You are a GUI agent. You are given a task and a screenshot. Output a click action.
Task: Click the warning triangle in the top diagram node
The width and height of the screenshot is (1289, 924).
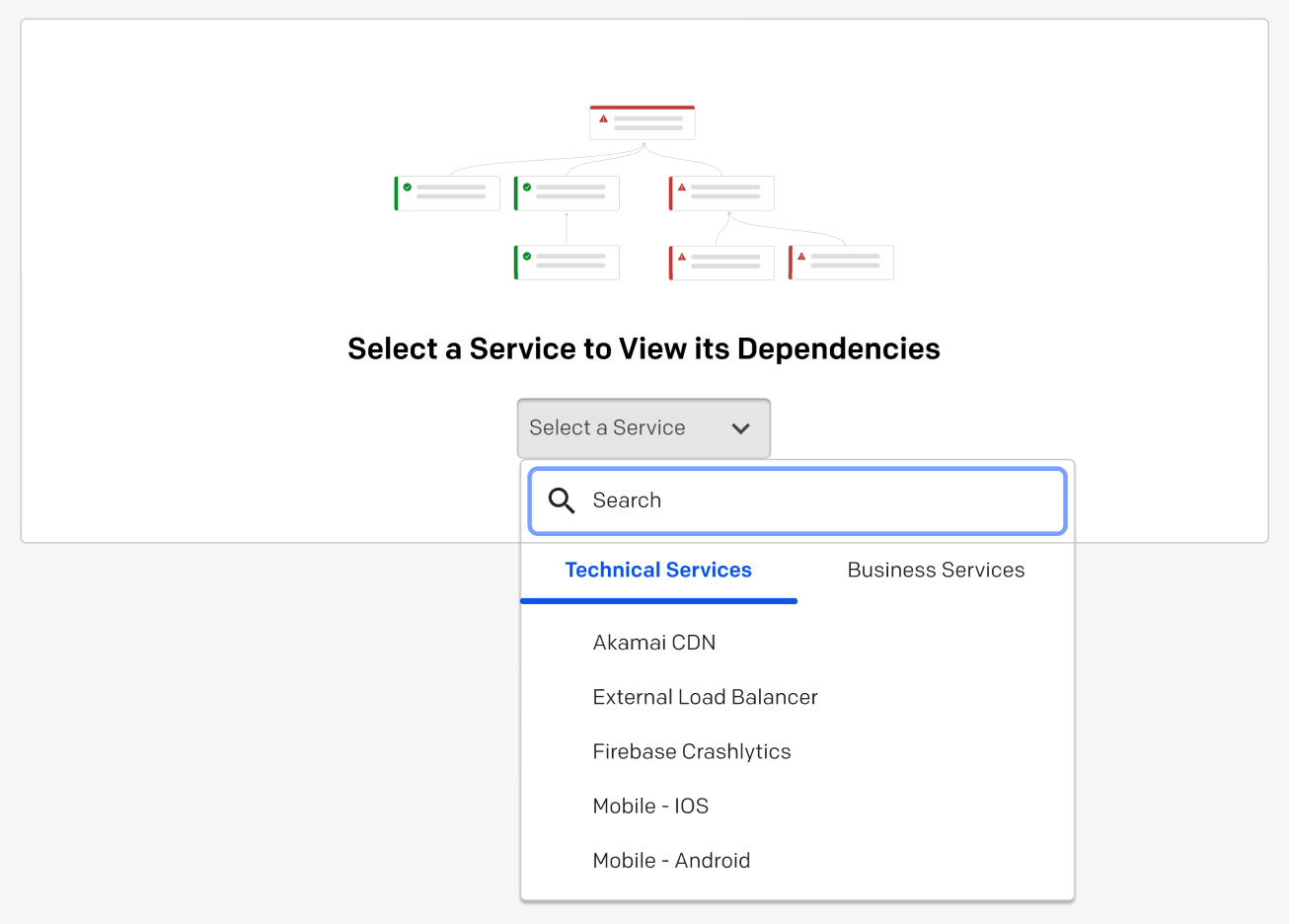[603, 118]
